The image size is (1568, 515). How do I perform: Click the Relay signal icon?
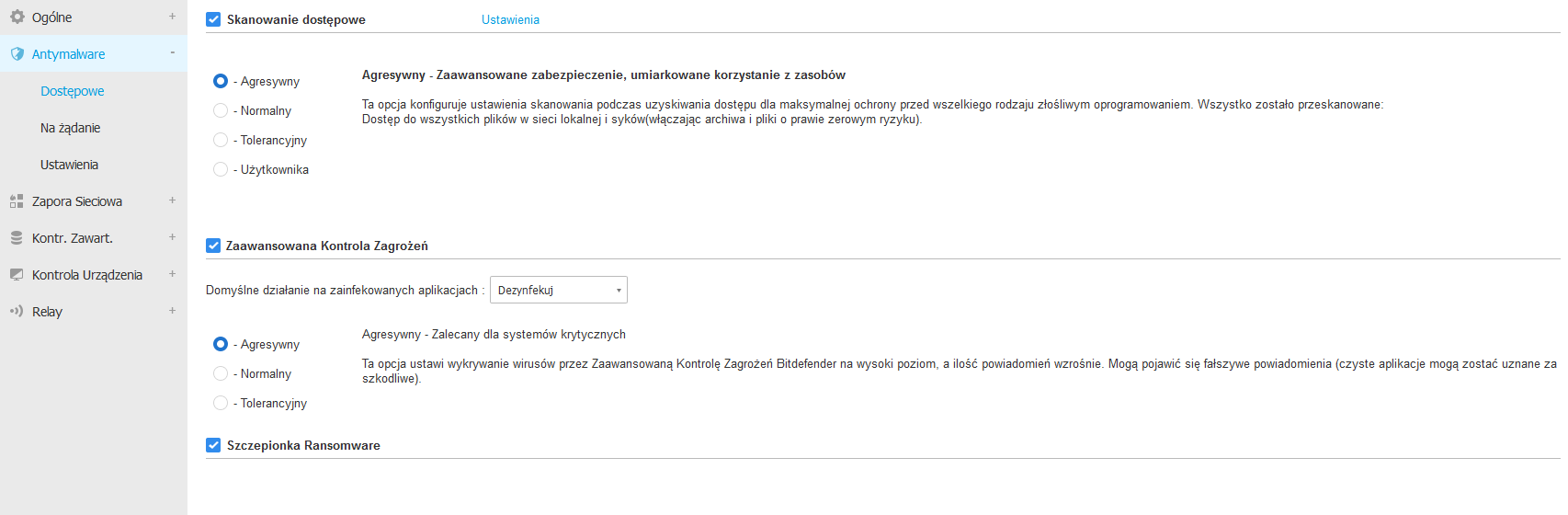(x=17, y=312)
